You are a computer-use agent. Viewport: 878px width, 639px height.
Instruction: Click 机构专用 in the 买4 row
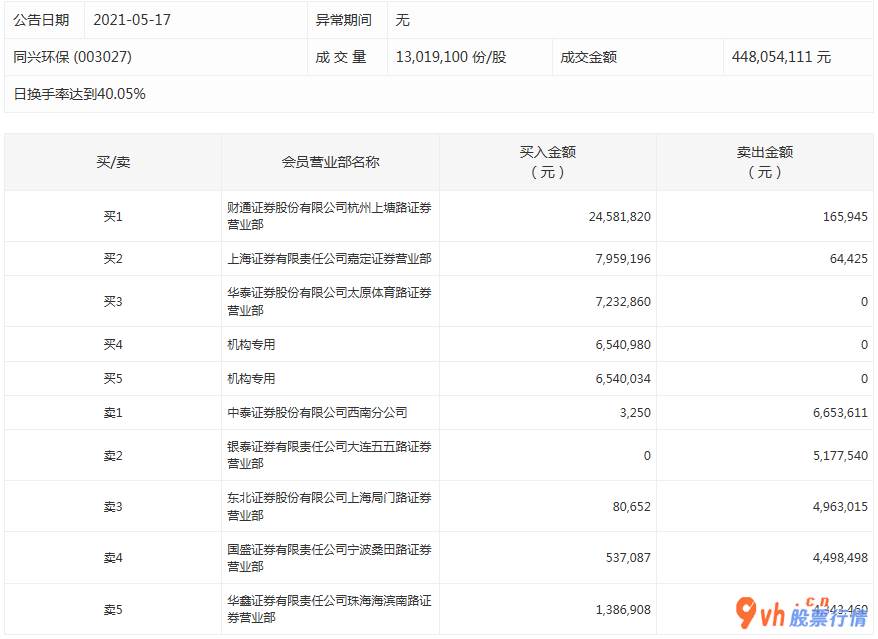pyautogui.click(x=251, y=344)
